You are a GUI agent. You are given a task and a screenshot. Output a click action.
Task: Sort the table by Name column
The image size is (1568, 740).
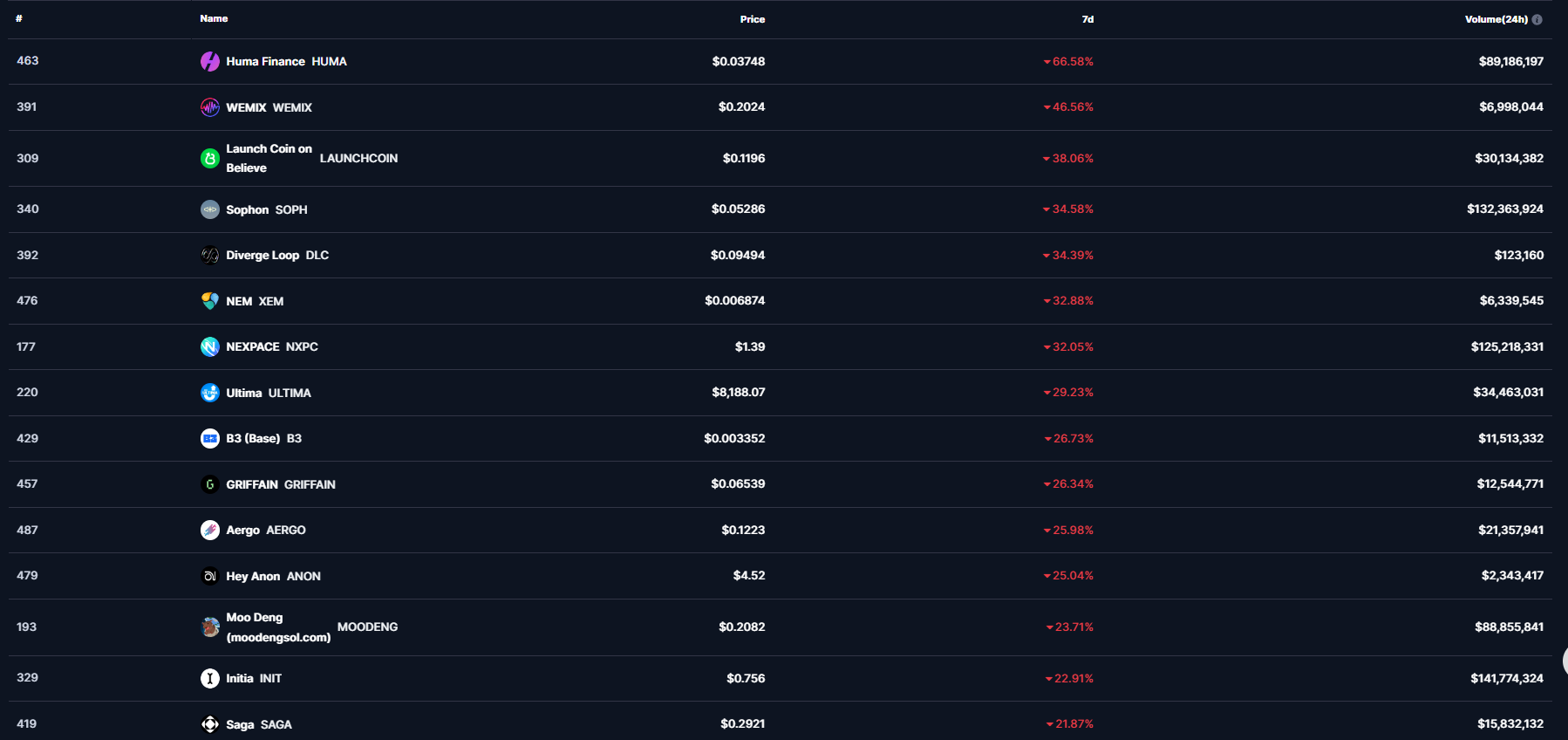pyautogui.click(x=214, y=18)
